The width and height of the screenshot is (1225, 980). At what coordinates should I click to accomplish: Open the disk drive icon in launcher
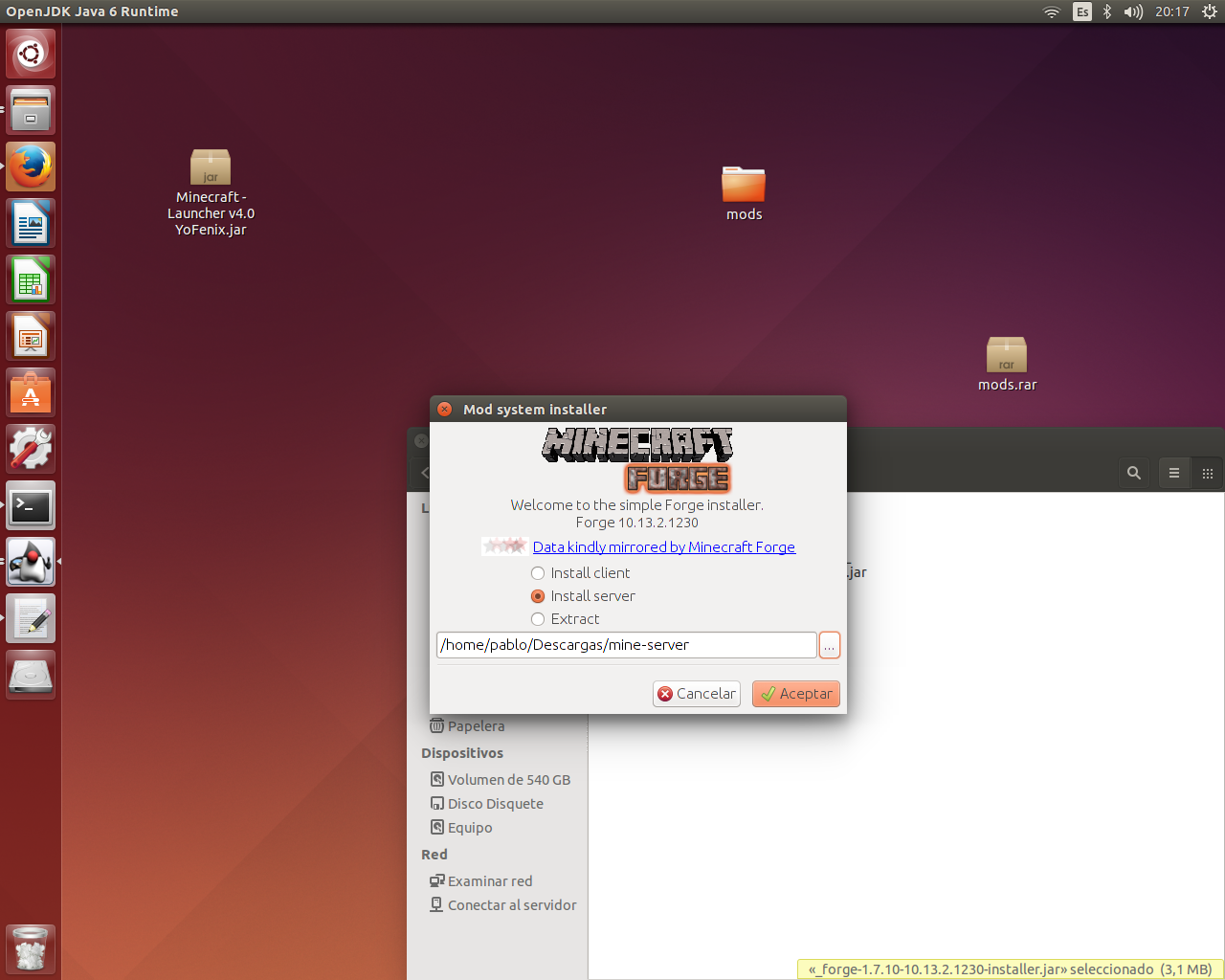point(31,675)
